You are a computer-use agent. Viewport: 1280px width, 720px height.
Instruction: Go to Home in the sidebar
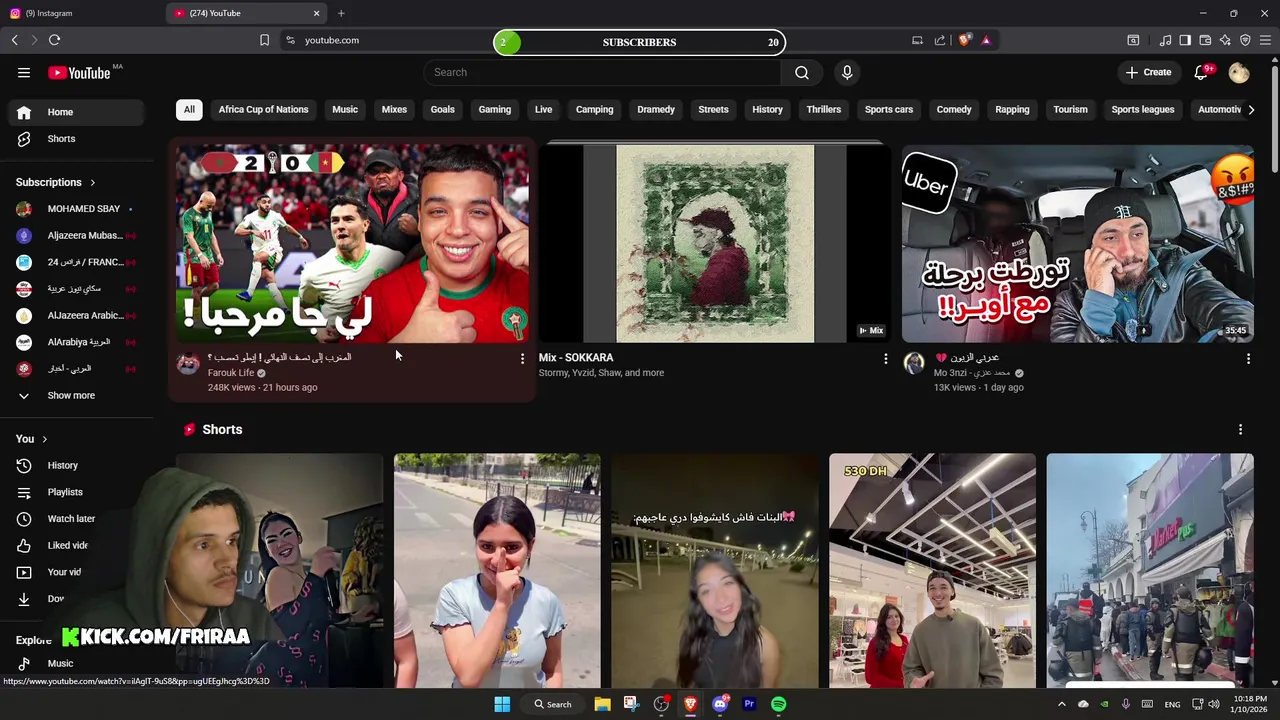click(76, 112)
